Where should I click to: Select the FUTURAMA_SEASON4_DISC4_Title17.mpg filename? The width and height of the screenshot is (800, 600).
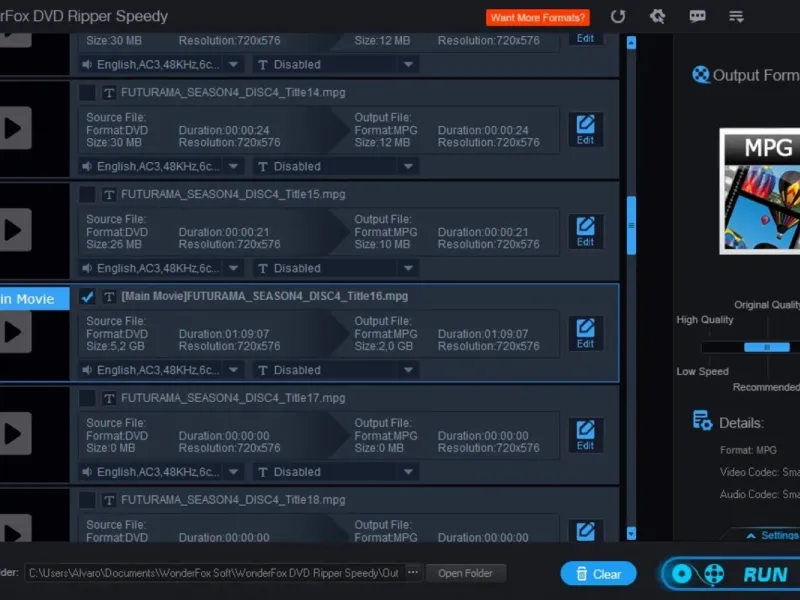[x=233, y=398]
